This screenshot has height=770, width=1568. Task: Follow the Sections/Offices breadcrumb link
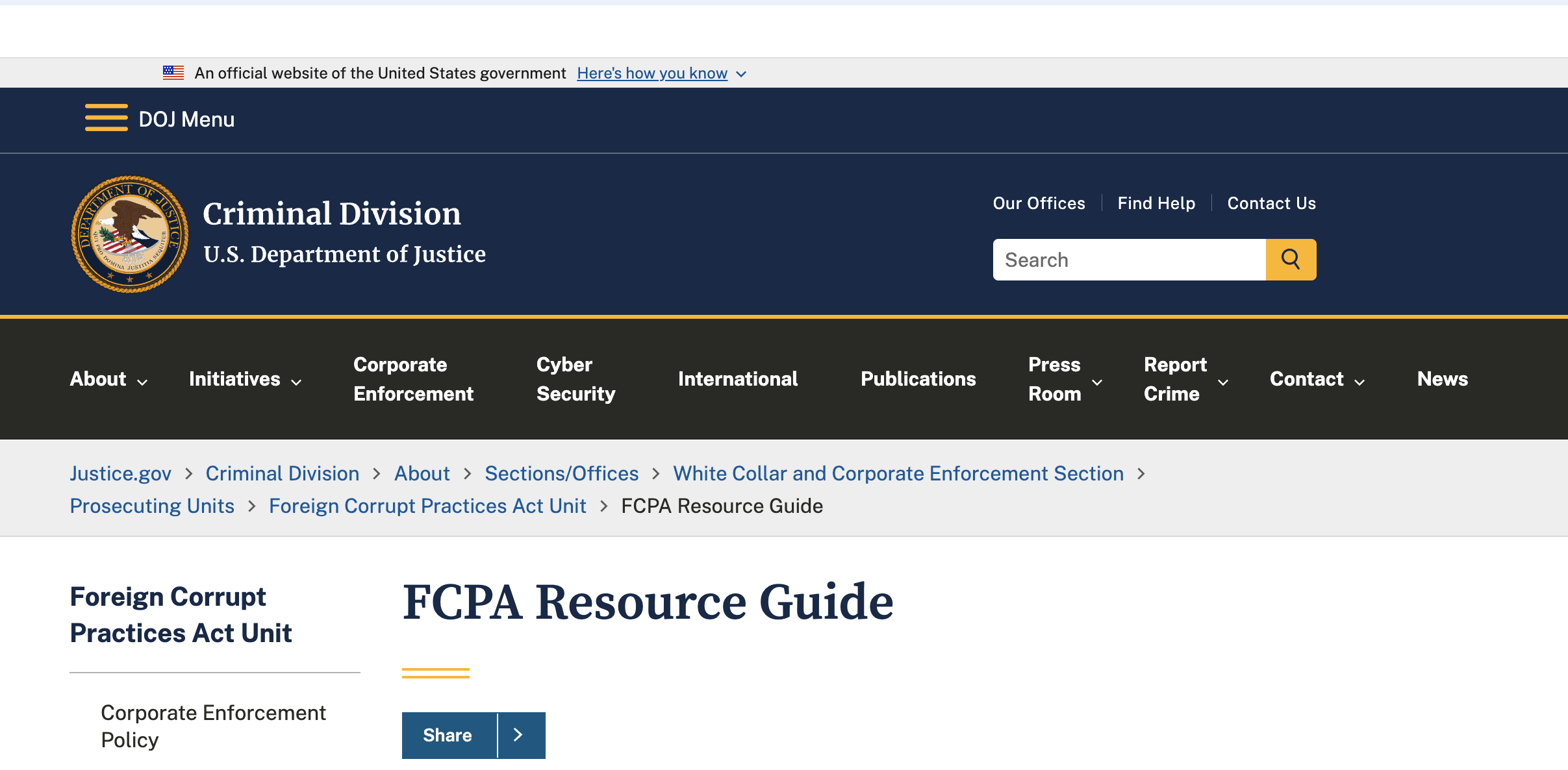562,473
